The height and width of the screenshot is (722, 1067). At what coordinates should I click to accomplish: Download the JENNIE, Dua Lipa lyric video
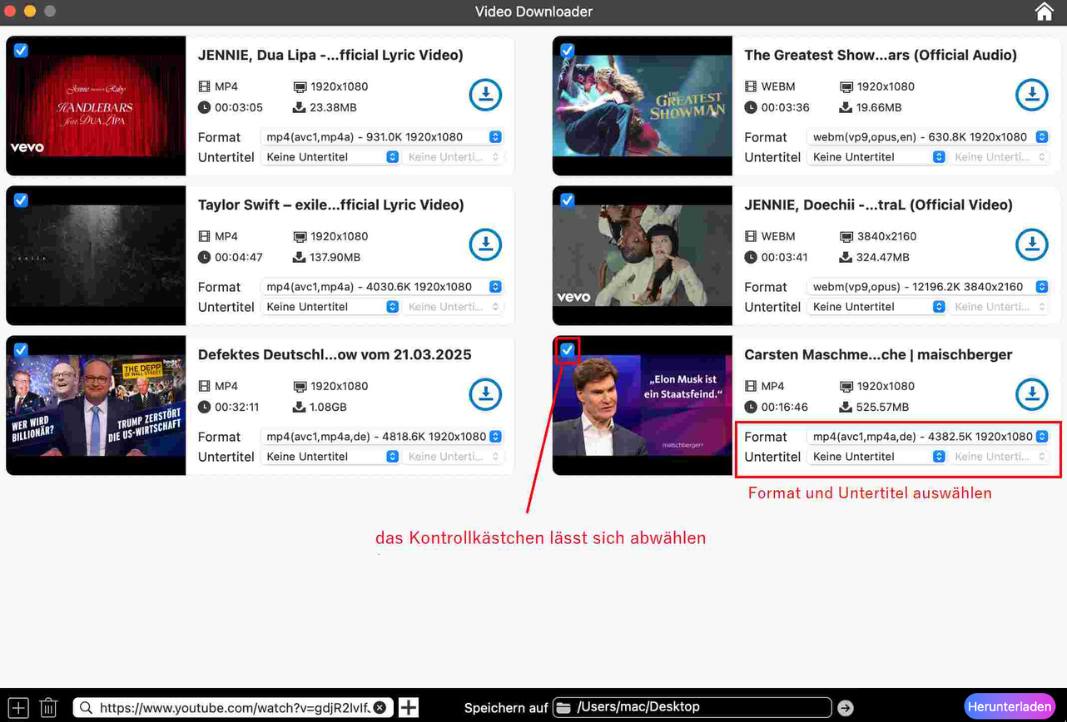tap(485, 95)
